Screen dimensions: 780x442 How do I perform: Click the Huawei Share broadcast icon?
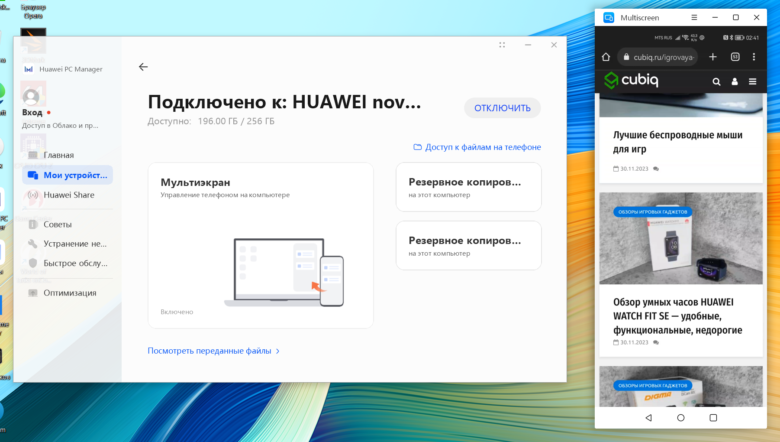pyautogui.click(x=33, y=195)
